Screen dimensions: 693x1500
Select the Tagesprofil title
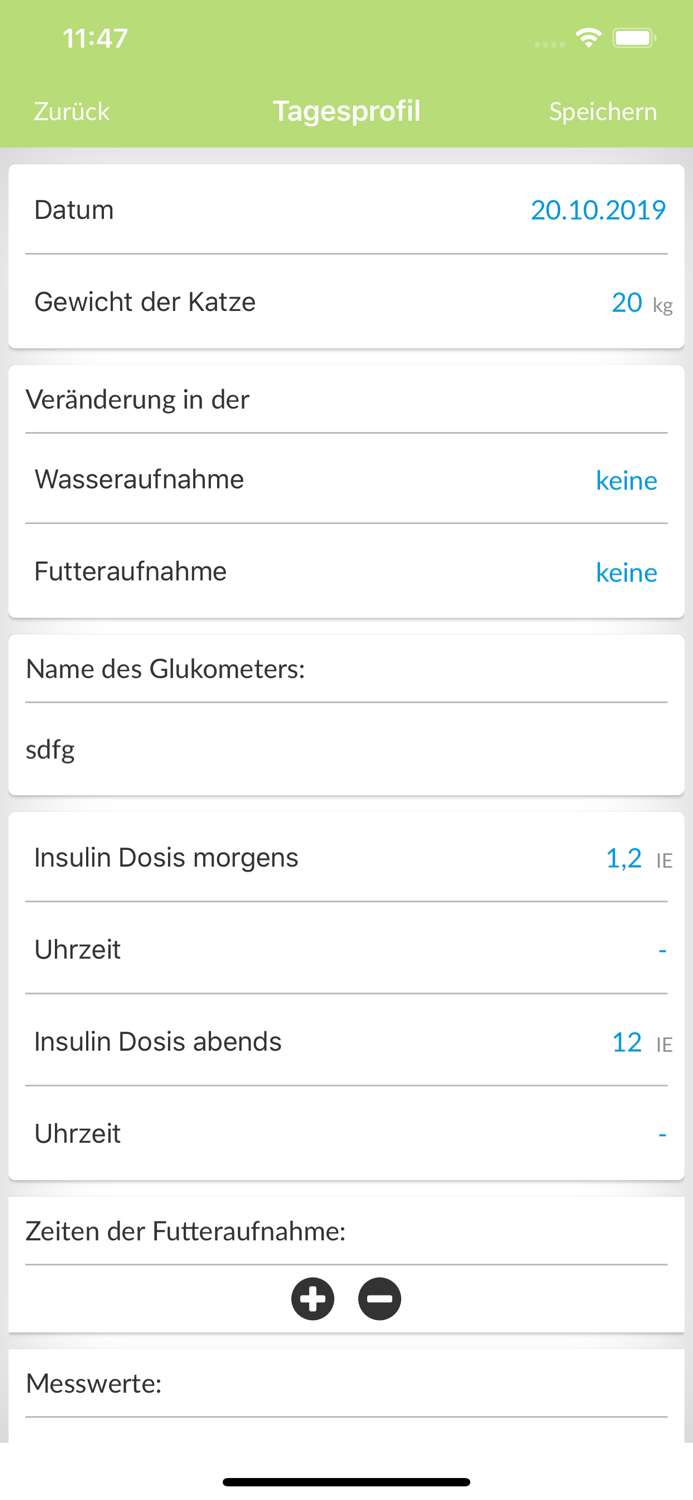[346, 112]
